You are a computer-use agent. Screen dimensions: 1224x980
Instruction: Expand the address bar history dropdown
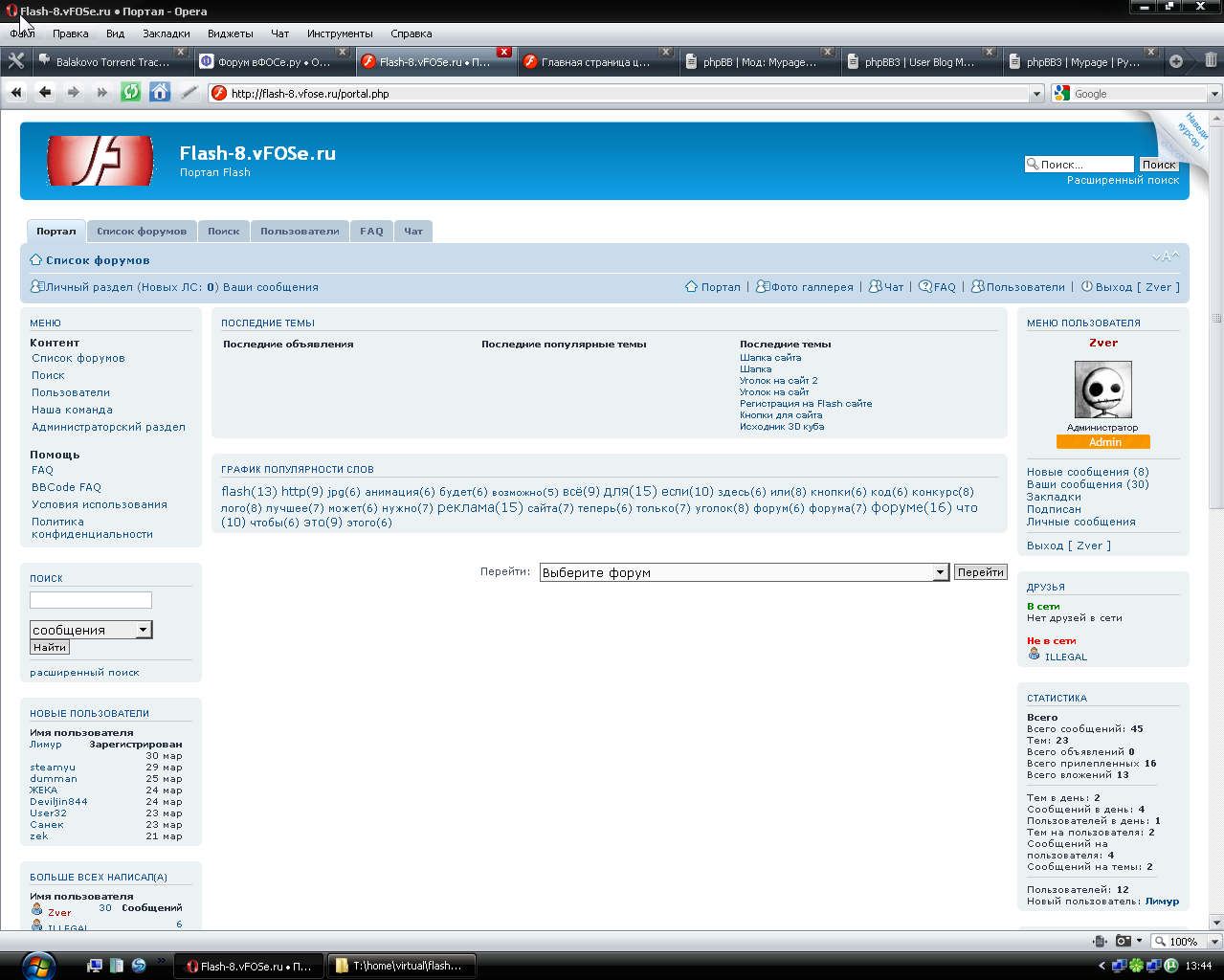(x=1036, y=94)
